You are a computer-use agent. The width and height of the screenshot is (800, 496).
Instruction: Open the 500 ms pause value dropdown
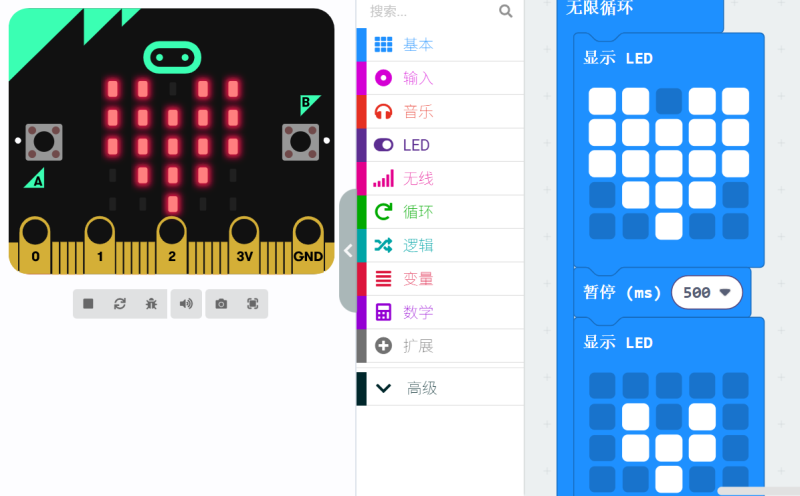point(724,293)
